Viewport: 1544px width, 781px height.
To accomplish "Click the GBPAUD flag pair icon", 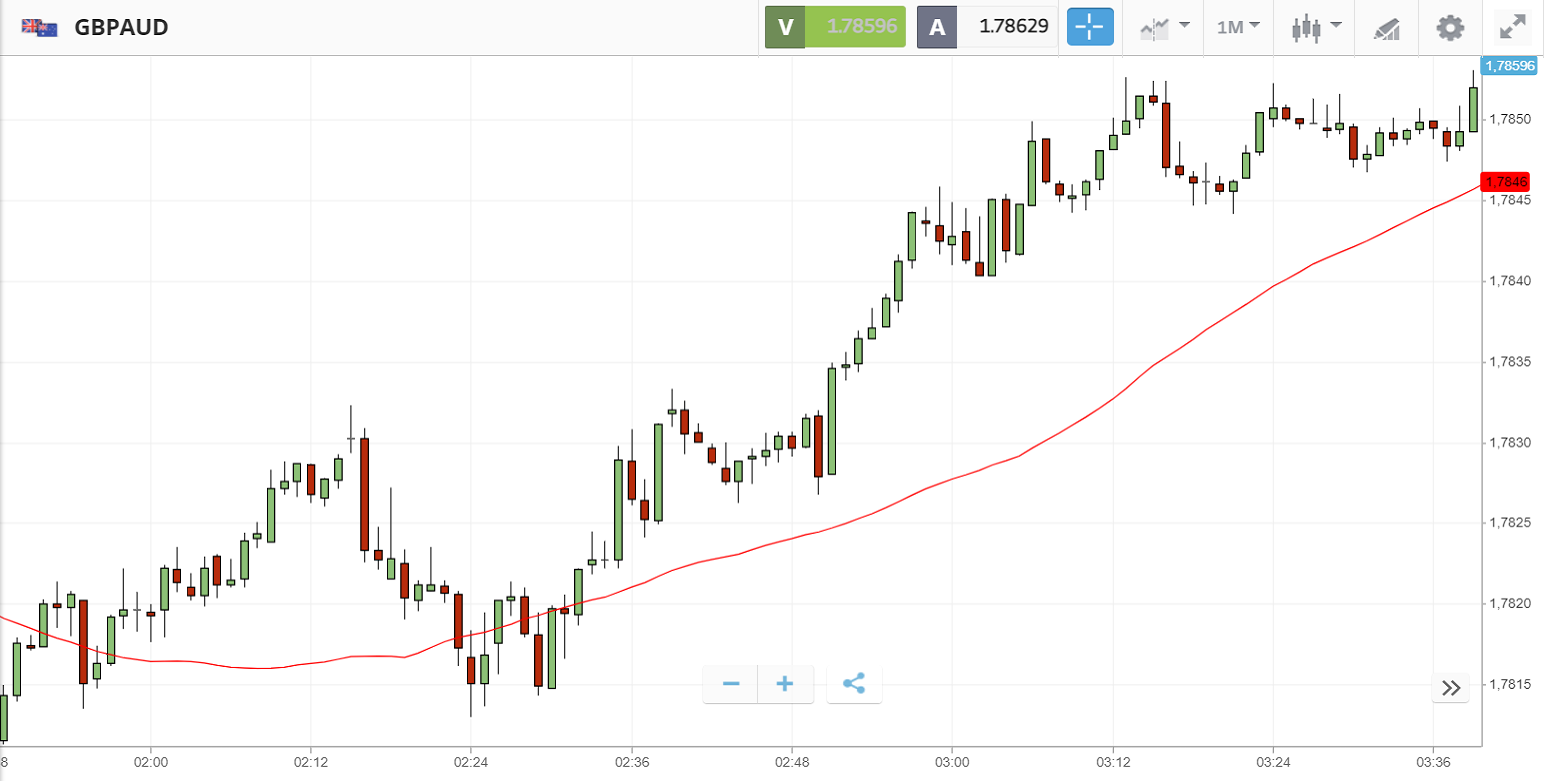I will [40, 27].
